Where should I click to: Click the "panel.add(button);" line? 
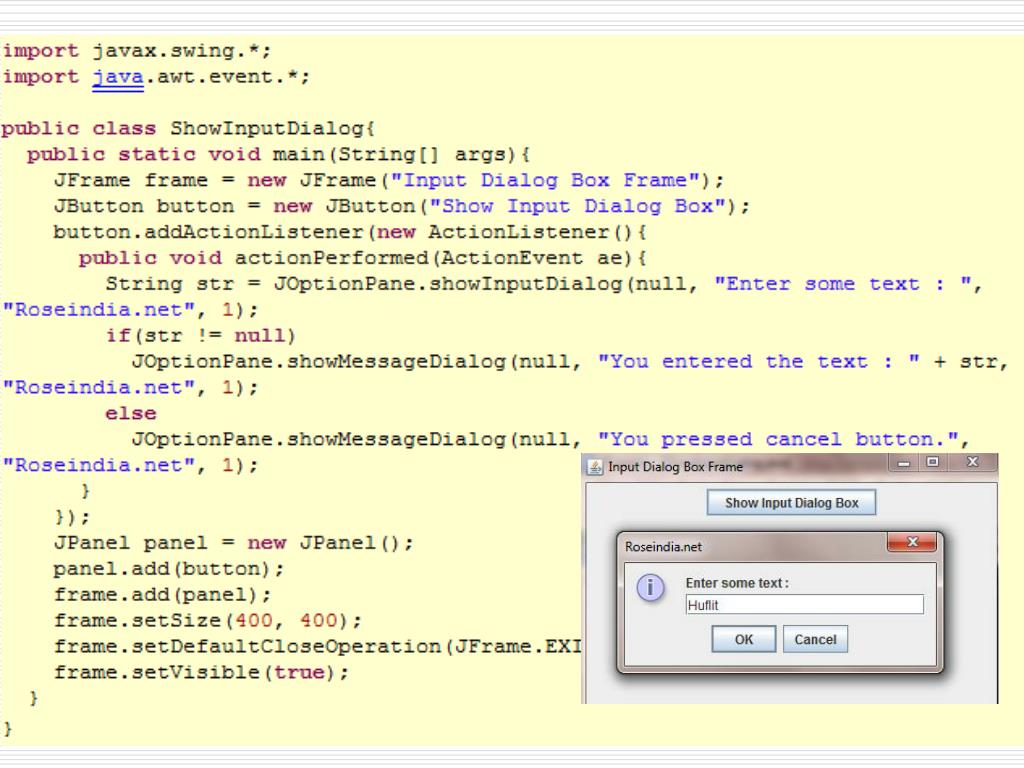pyautogui.click(x=168, y=569)
